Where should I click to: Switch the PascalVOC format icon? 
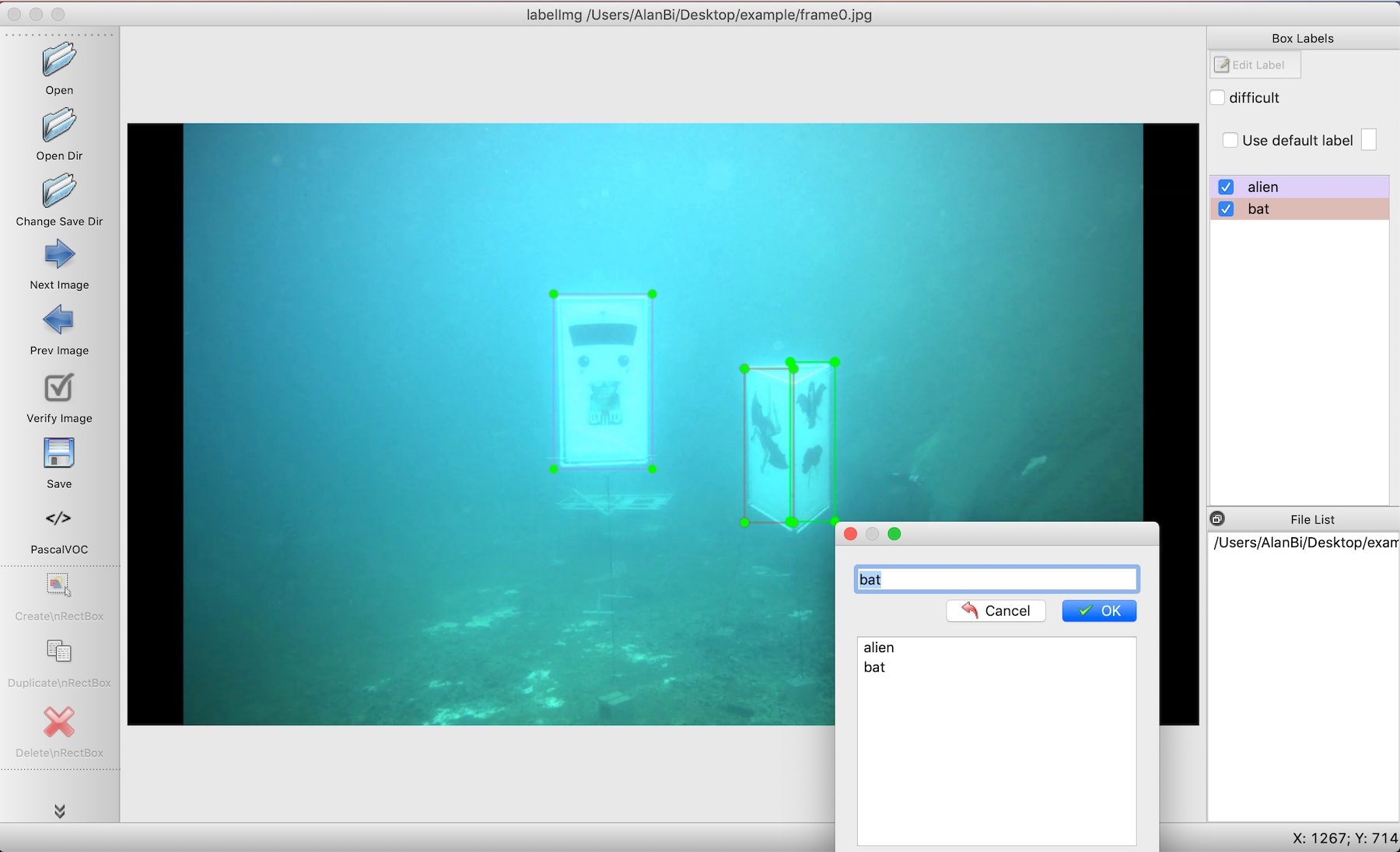[59, 519]
